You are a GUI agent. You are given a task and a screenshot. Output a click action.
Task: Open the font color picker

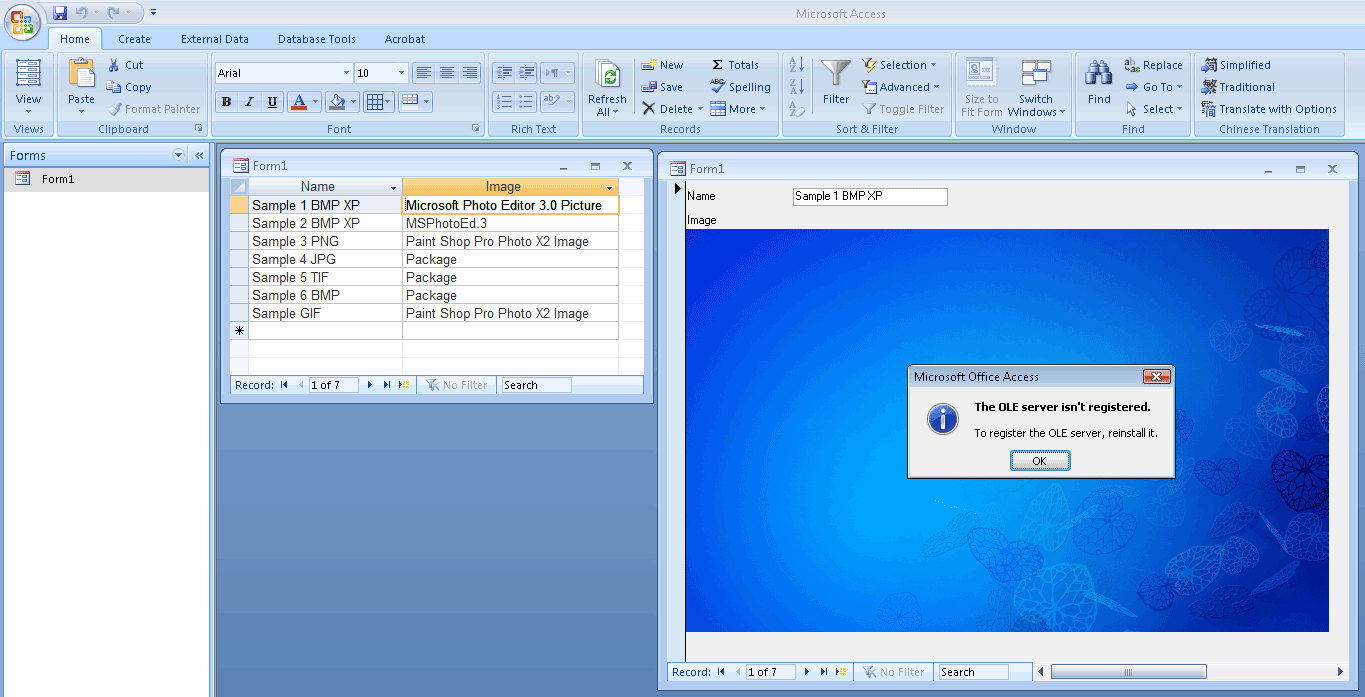(x=313, y=101)
